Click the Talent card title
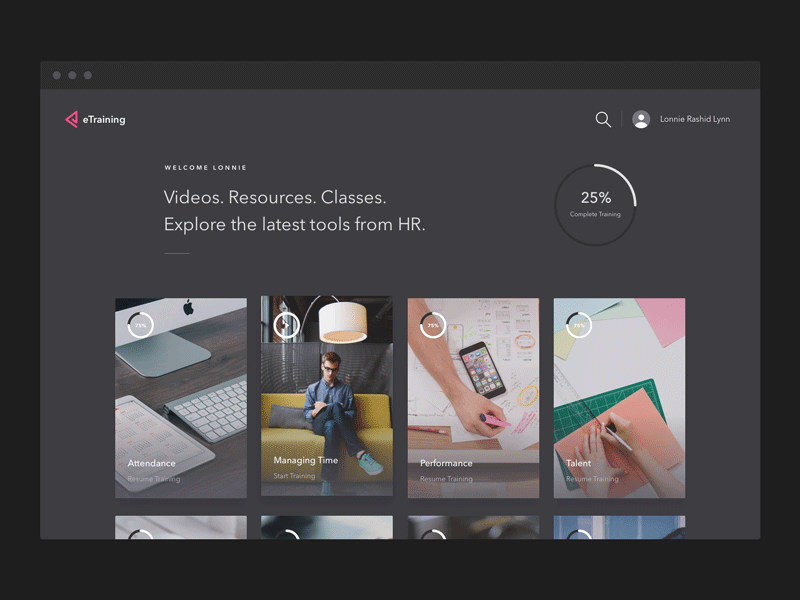800x600 pixels. [578, 463]
